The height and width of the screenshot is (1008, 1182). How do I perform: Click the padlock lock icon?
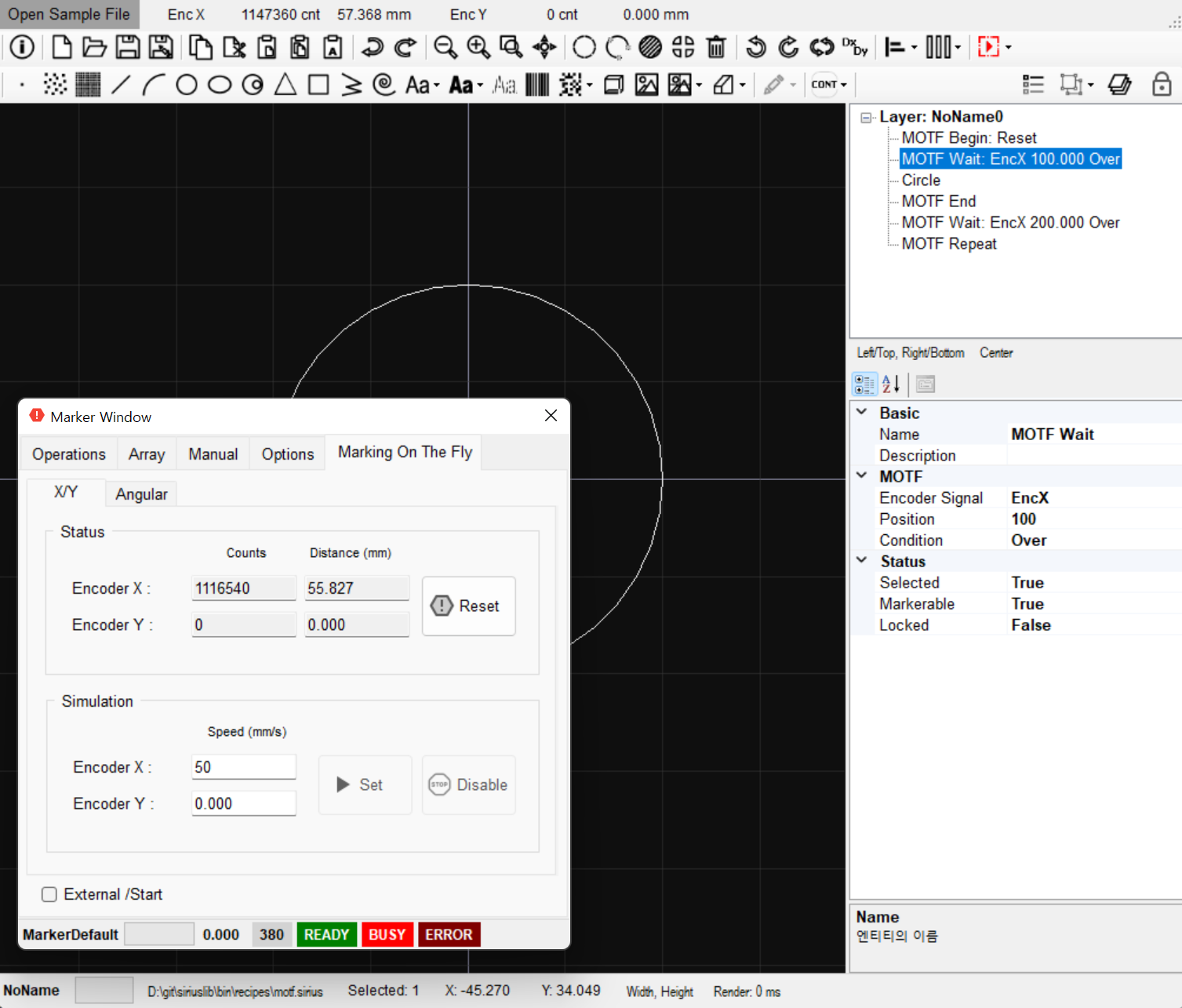[x=1162, y=85]
